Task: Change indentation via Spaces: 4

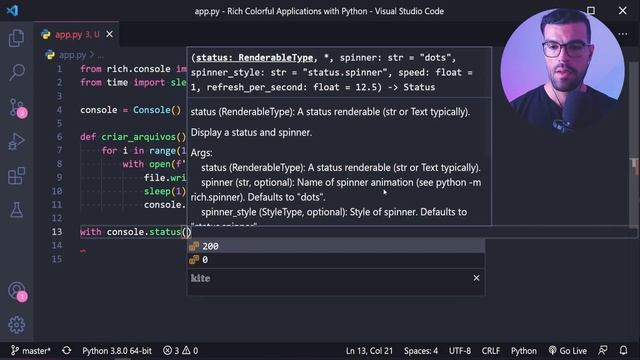Action: pos(421,351)
